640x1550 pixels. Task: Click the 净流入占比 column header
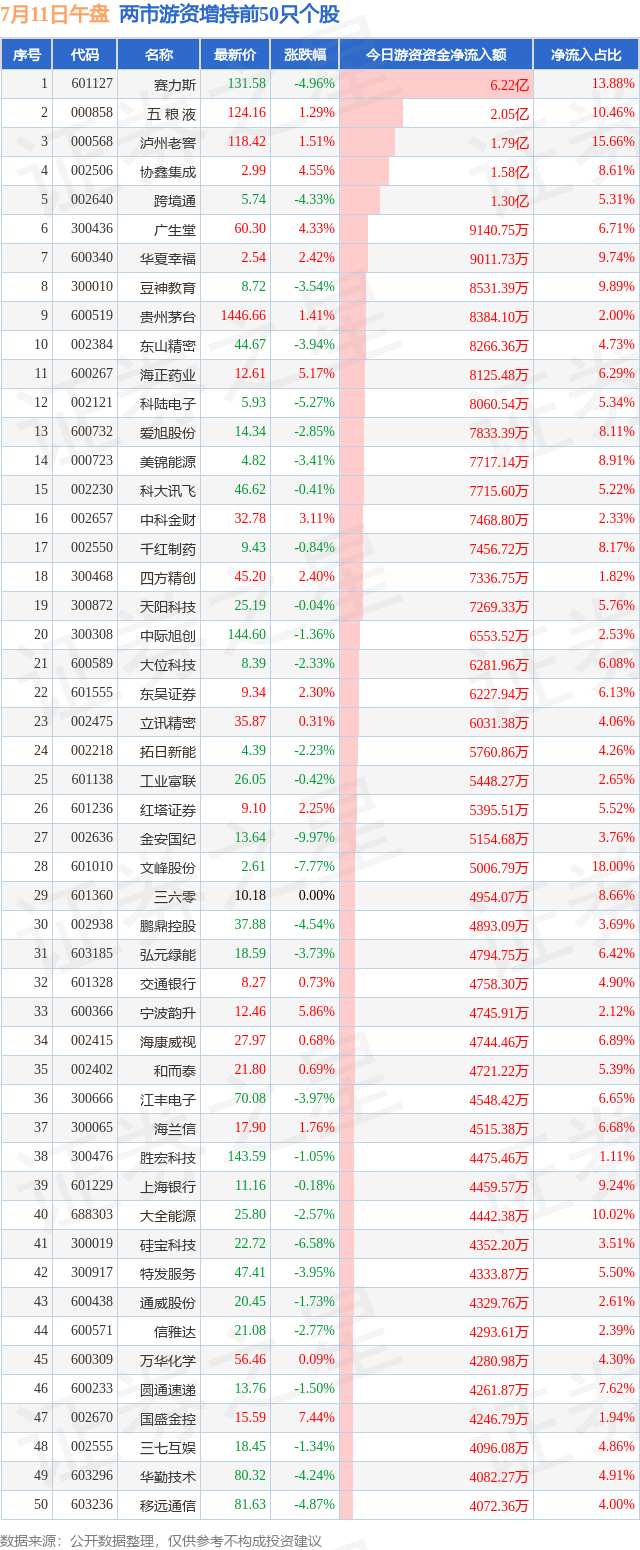586,55
